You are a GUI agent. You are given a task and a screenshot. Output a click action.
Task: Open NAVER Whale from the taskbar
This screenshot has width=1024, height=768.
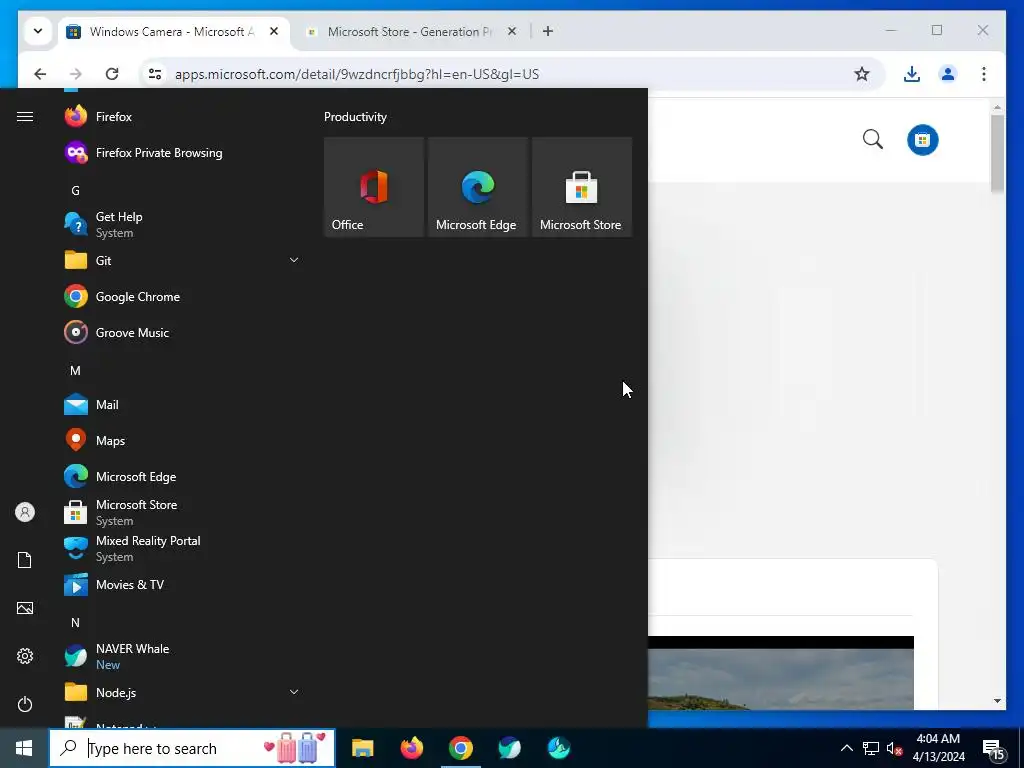(x=509, y=748)
